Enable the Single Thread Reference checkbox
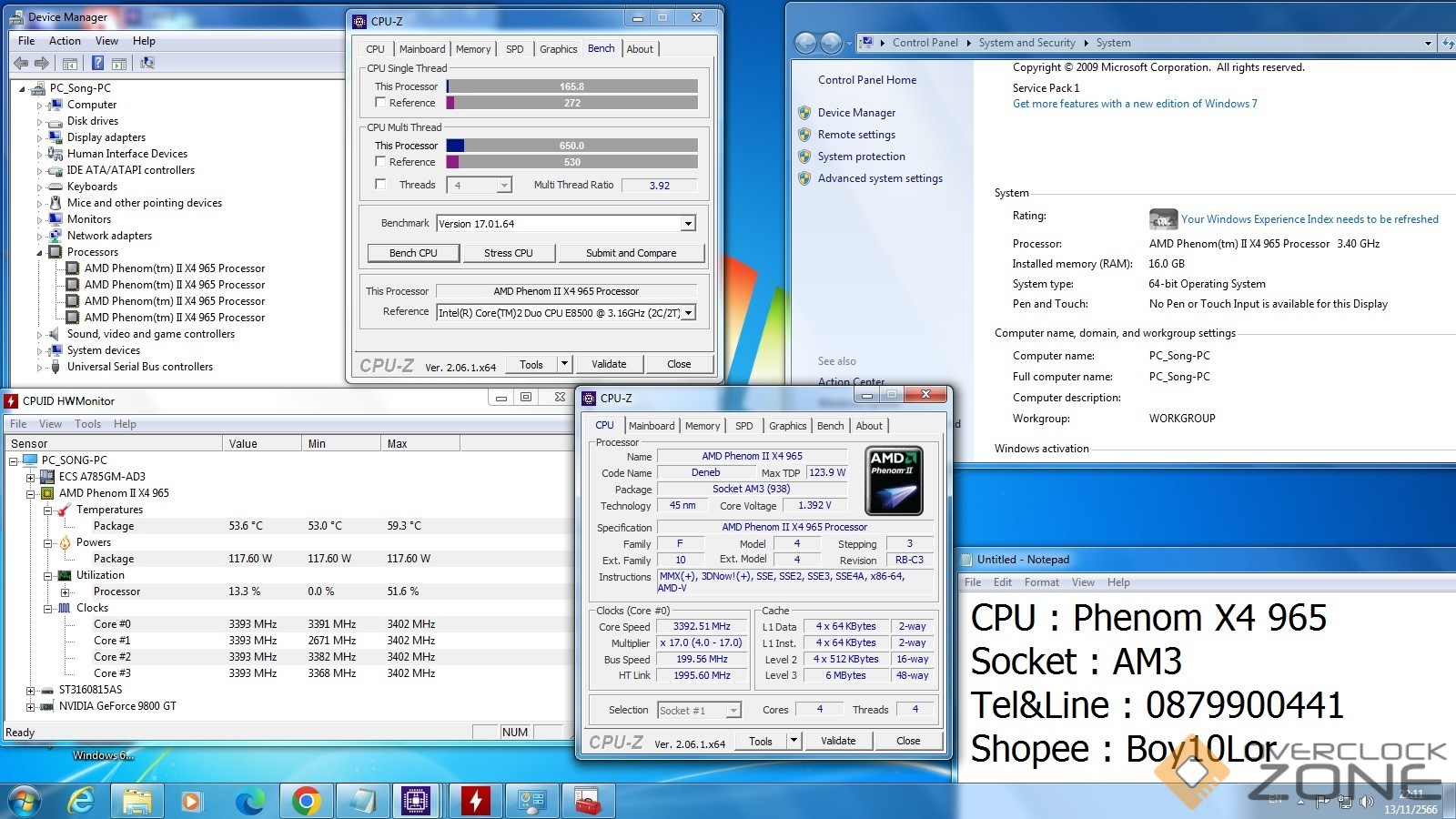Screen dimensions: 1456x819 (x=381, y=103)
